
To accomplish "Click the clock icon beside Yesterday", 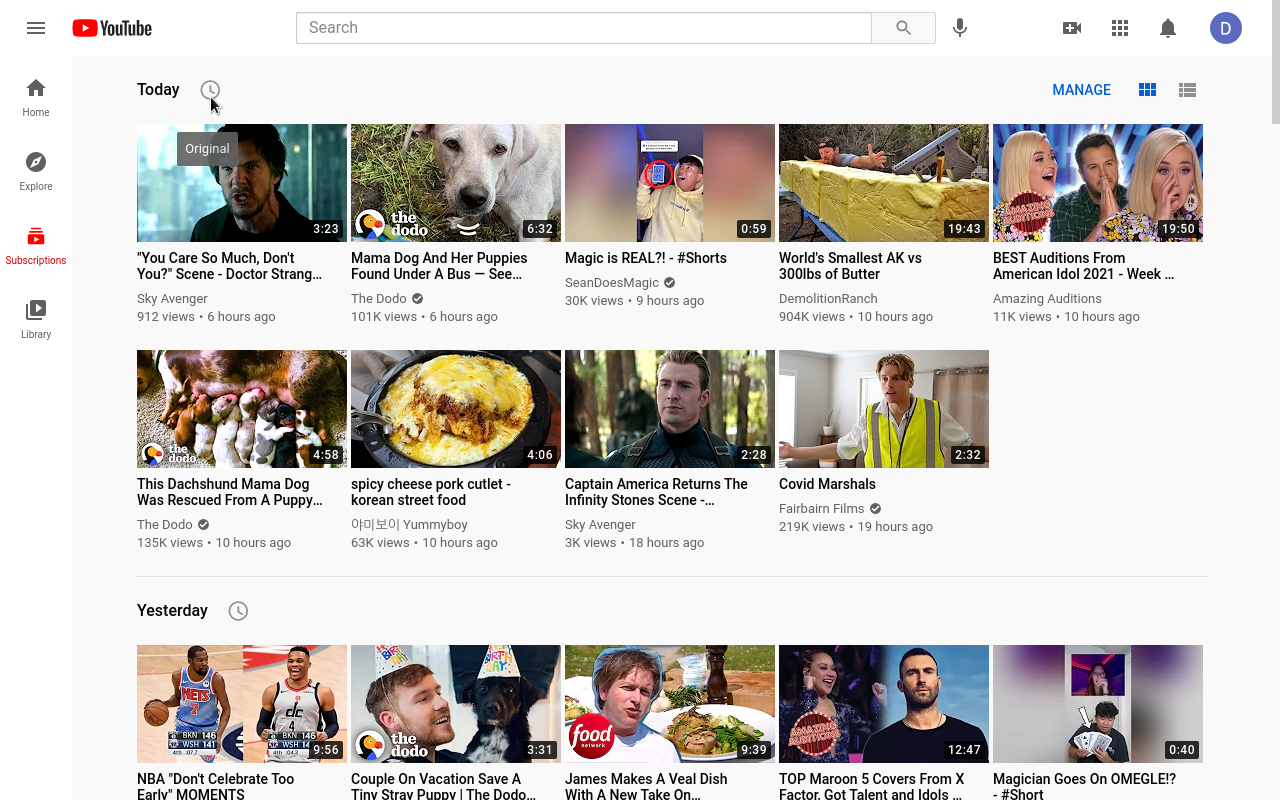I will click(238, 611).
